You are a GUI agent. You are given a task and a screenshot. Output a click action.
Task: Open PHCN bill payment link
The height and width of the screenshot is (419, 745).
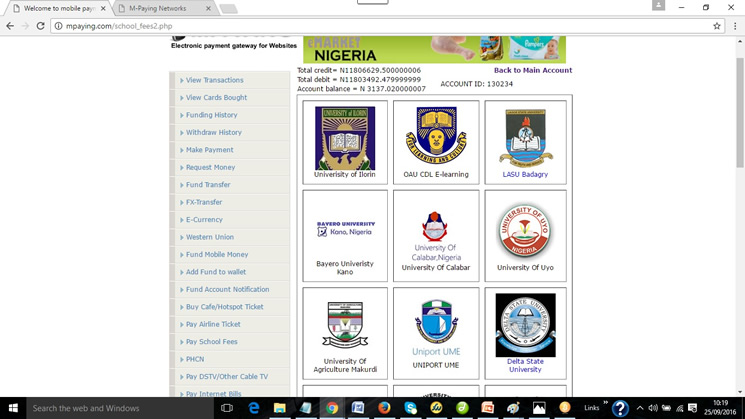point(195,359)
